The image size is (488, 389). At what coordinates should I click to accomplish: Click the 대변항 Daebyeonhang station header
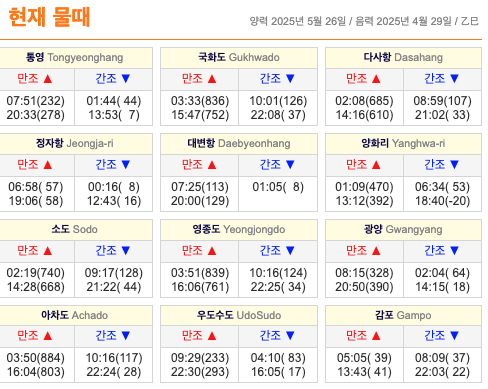[239, 144]
